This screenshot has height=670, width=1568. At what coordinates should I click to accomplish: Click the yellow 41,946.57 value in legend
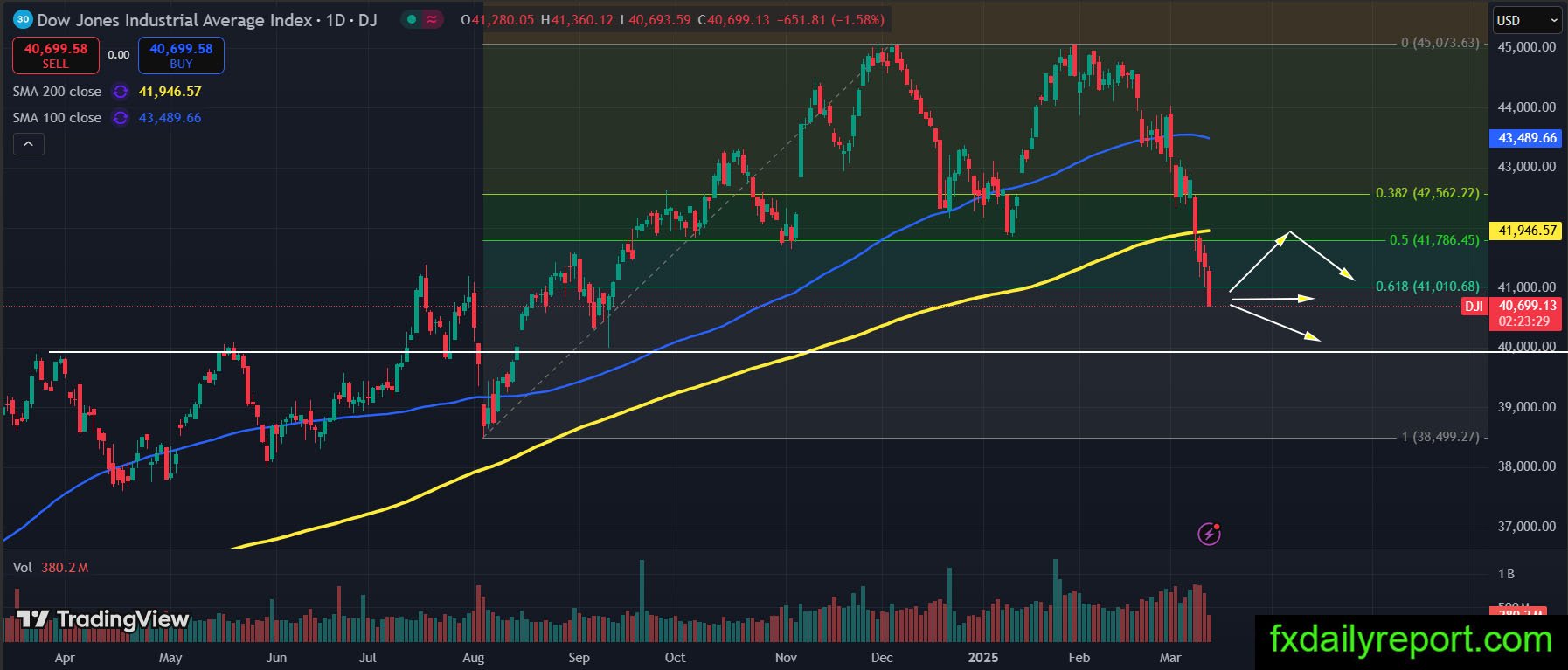click(x=170, y=92)
